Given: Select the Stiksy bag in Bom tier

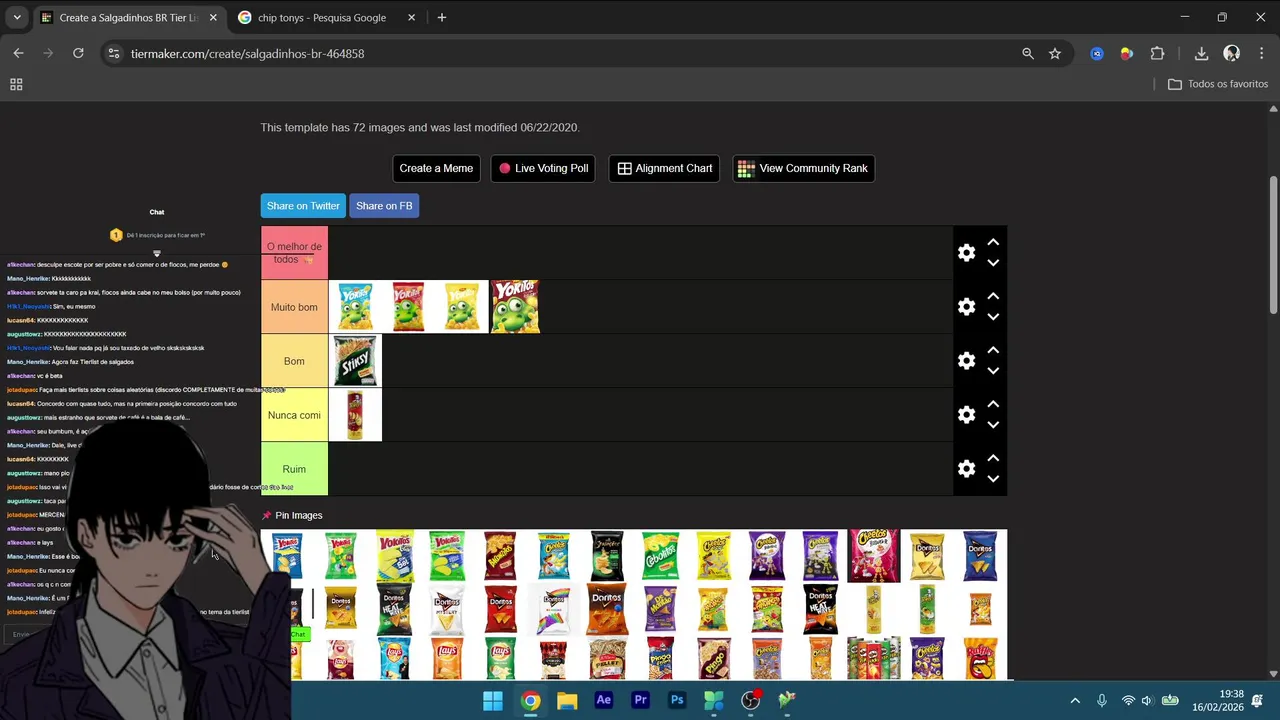Looking at the screenshot, I should pos(355,361).
